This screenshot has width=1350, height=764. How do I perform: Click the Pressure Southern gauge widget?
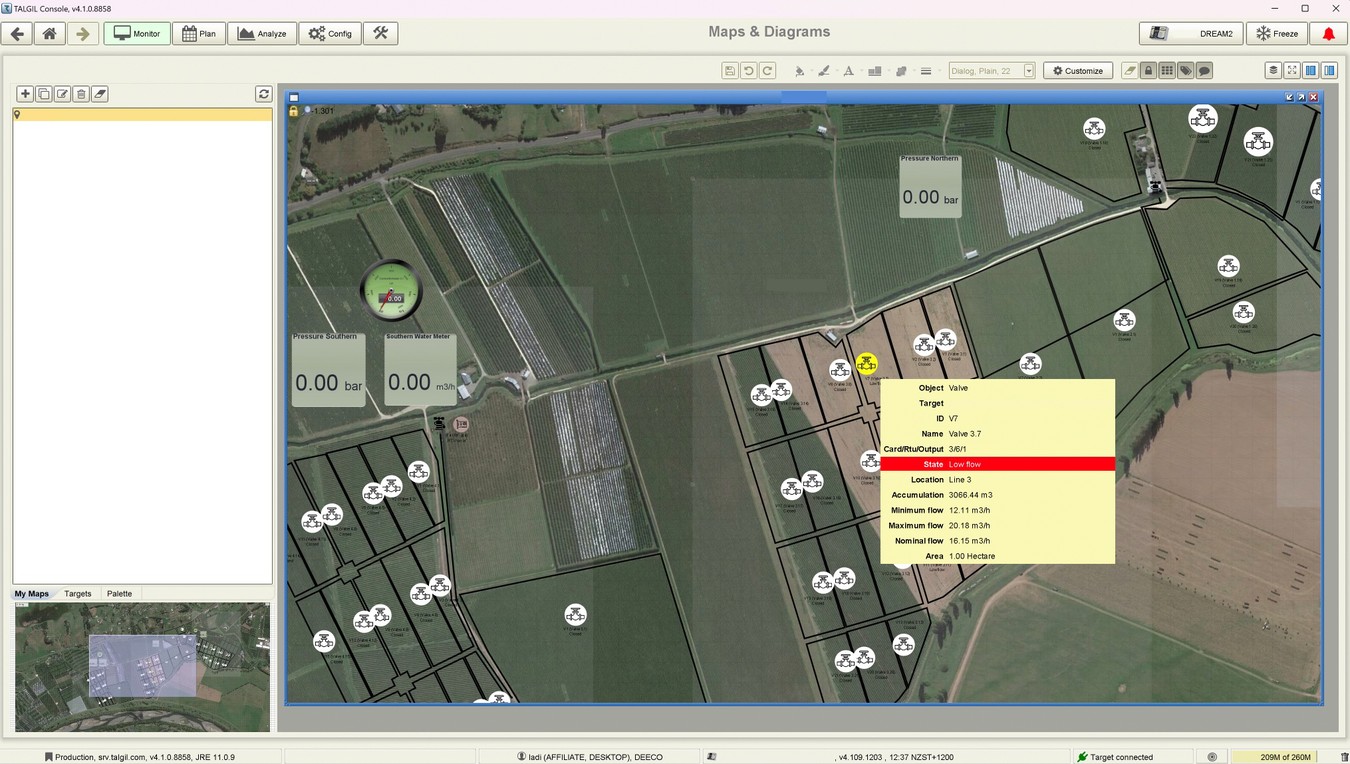[x=328, y=369]
